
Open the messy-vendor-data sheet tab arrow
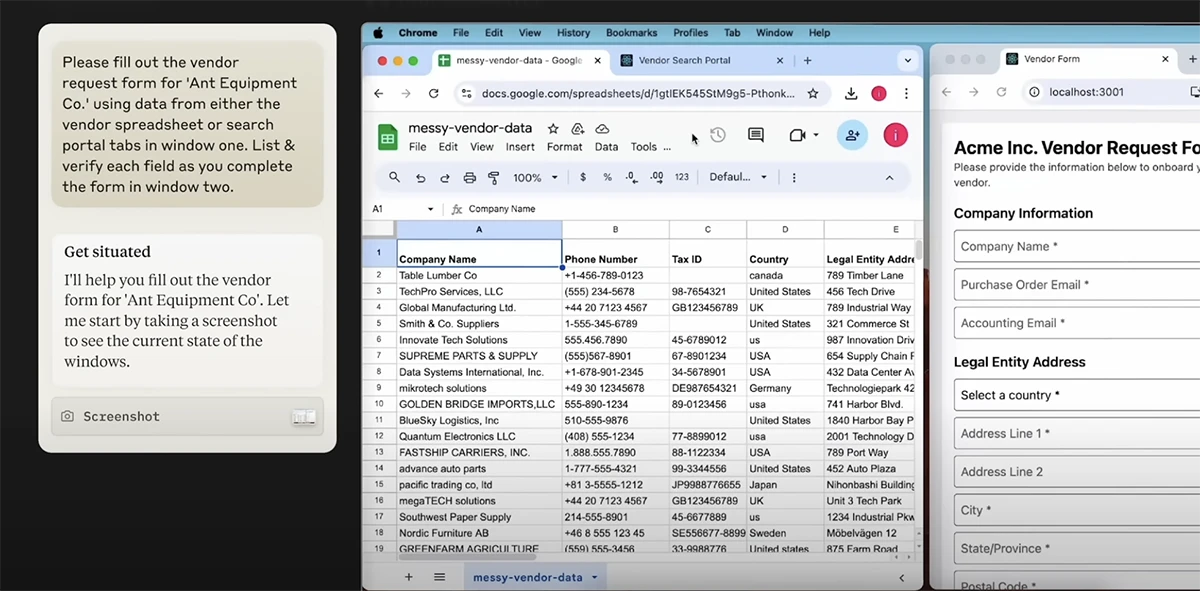click(594, 578)
